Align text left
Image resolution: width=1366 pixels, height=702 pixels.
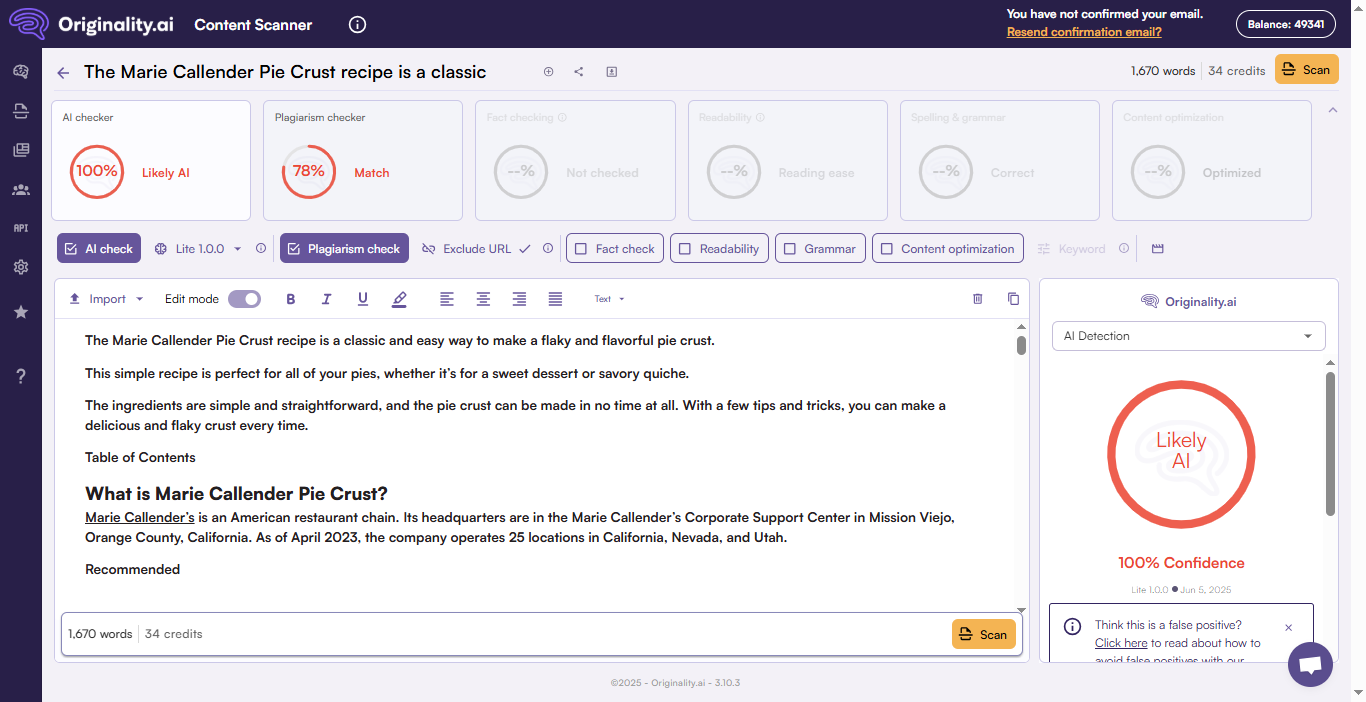coord(447,299)
